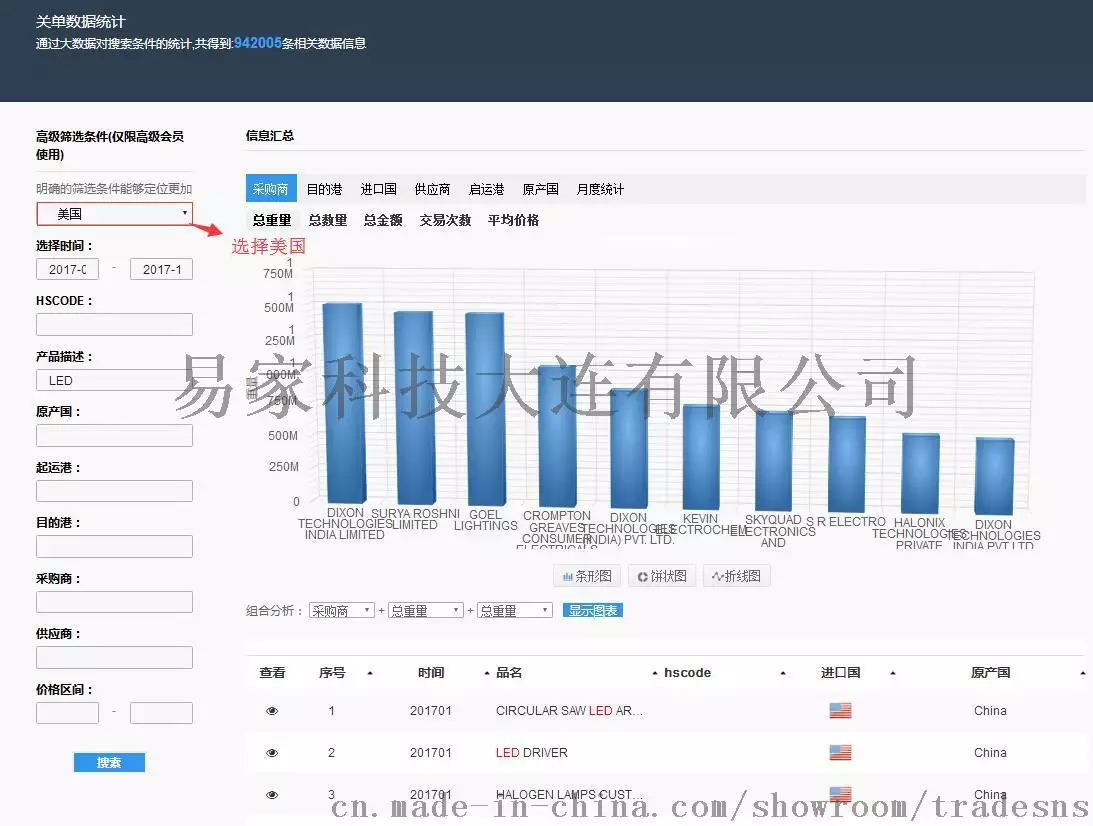Viewport: 1093px width, 826px height.
Task: Click product name LED DRIVER
Action: (x=532, y=753)
